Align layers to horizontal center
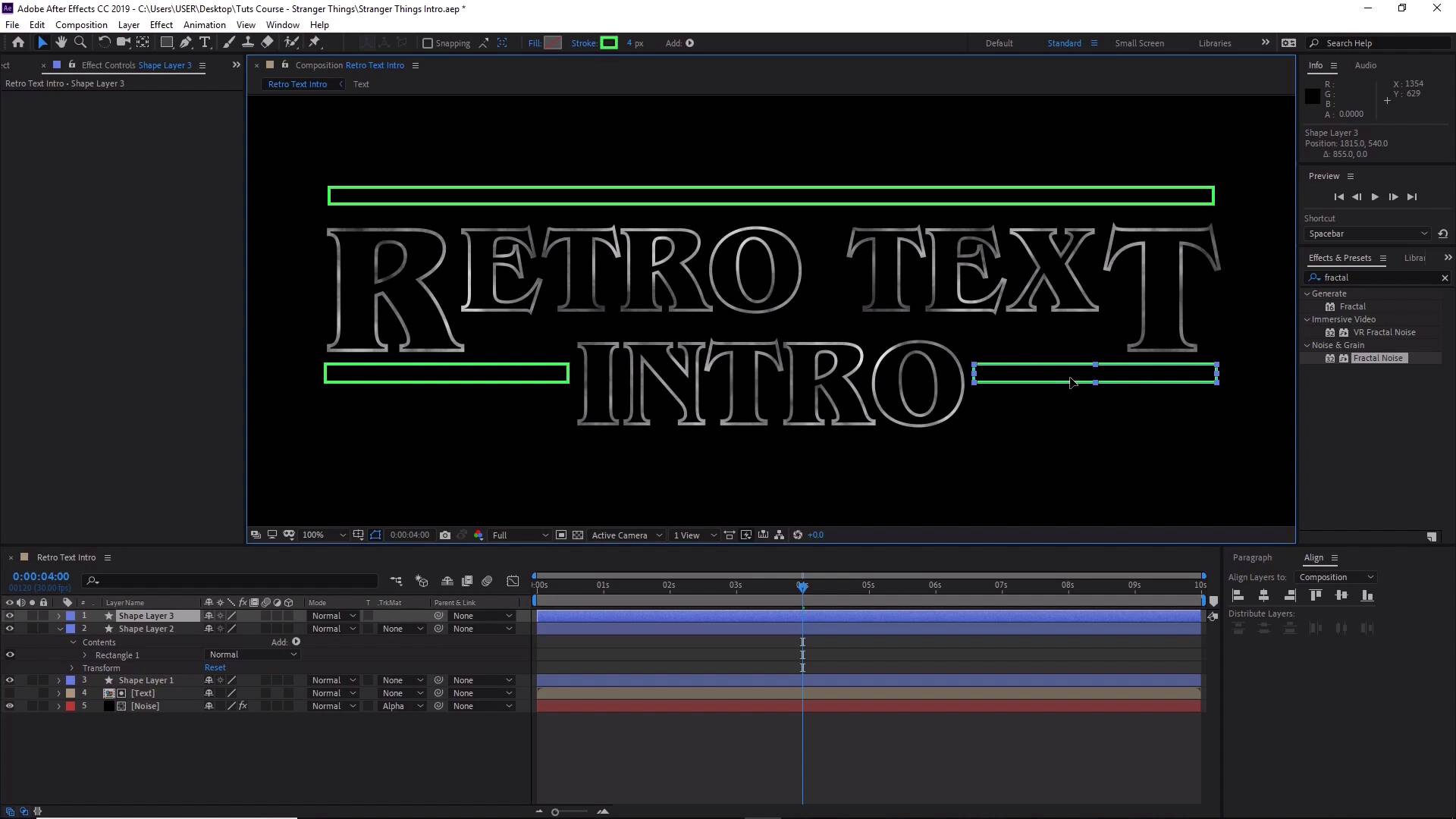The height and width of the screenshot is (819, 1456). pos(1263,596)
